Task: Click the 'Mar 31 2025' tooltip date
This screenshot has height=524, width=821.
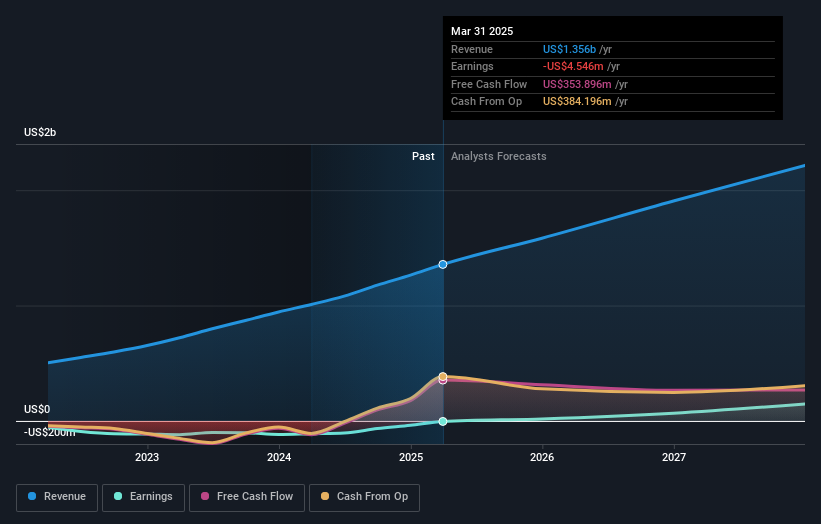Action: click(482, 31)
